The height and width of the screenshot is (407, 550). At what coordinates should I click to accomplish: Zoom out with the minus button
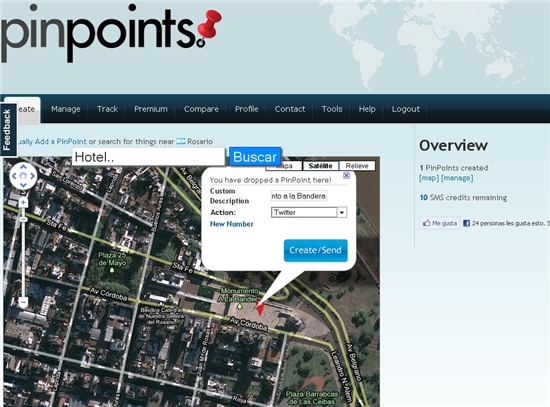[x=23, y=302]
